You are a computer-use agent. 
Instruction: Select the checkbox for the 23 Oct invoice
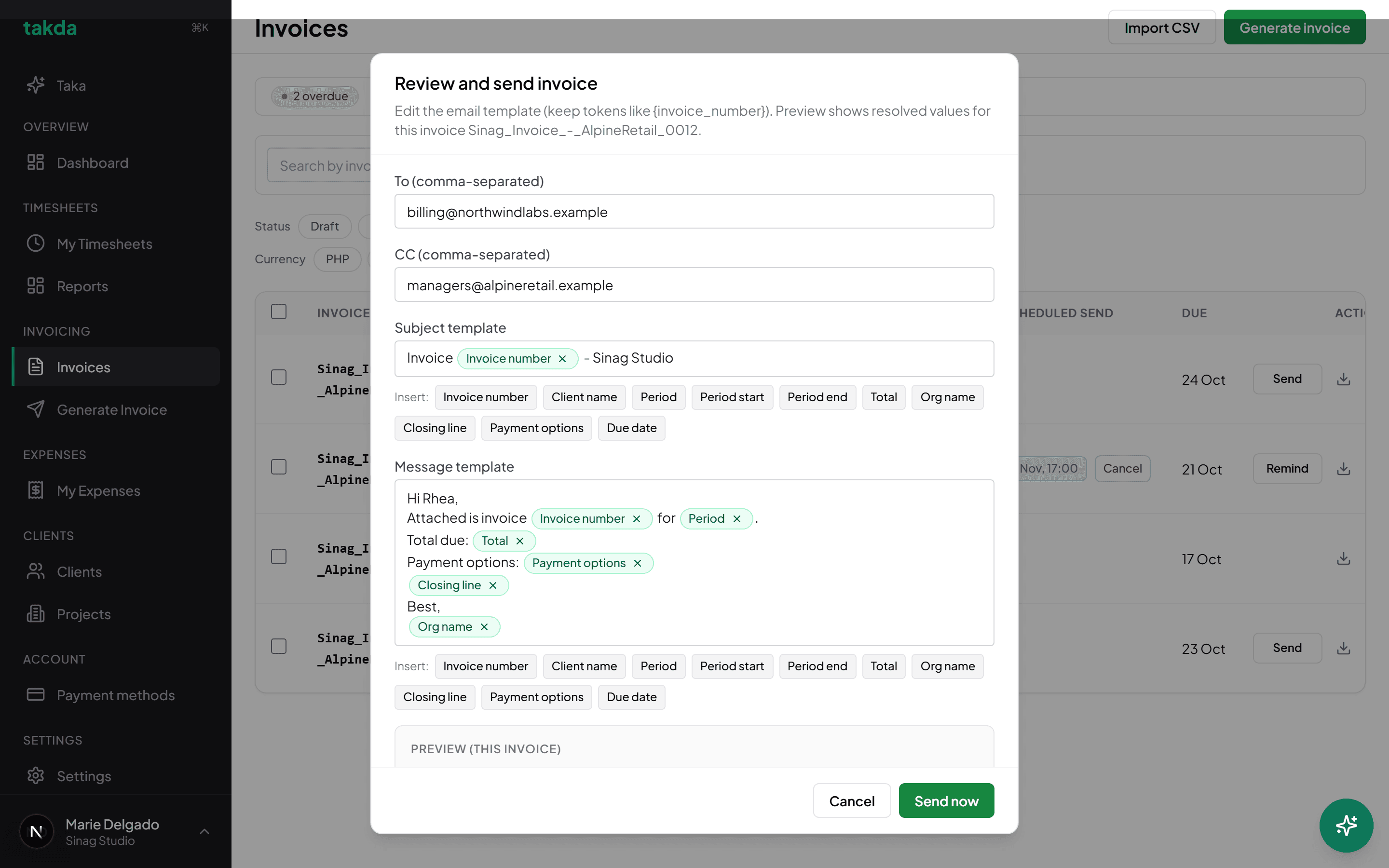click(x=279, y=646)
